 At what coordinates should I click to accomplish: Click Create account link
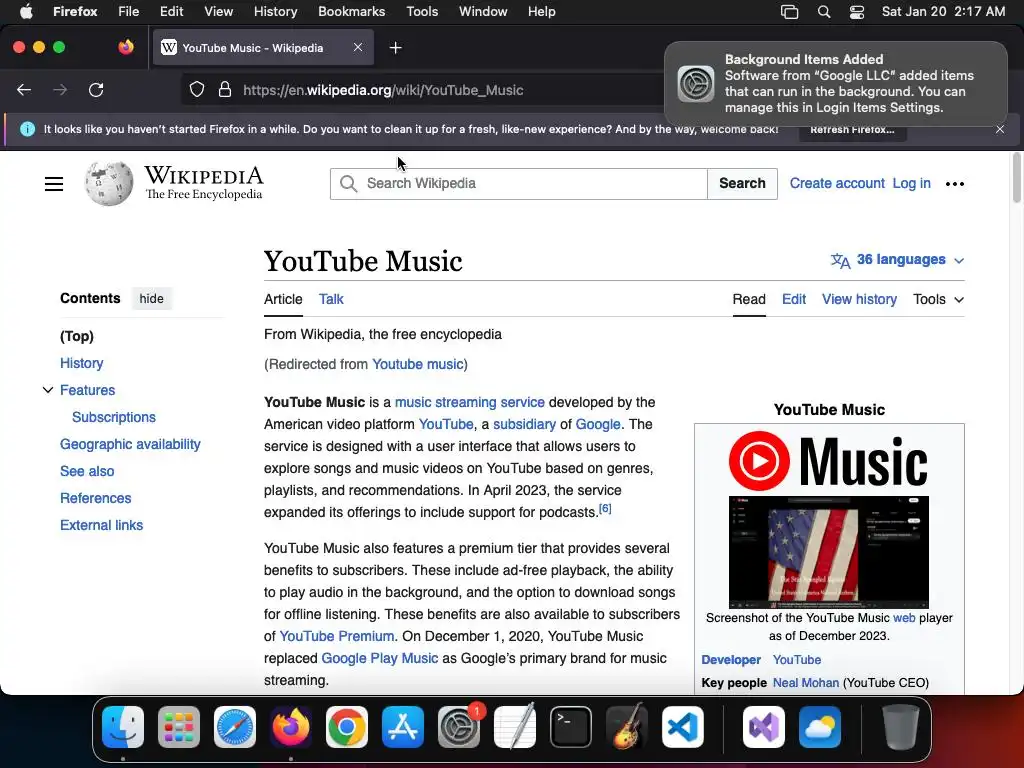[x=837, y=184]
